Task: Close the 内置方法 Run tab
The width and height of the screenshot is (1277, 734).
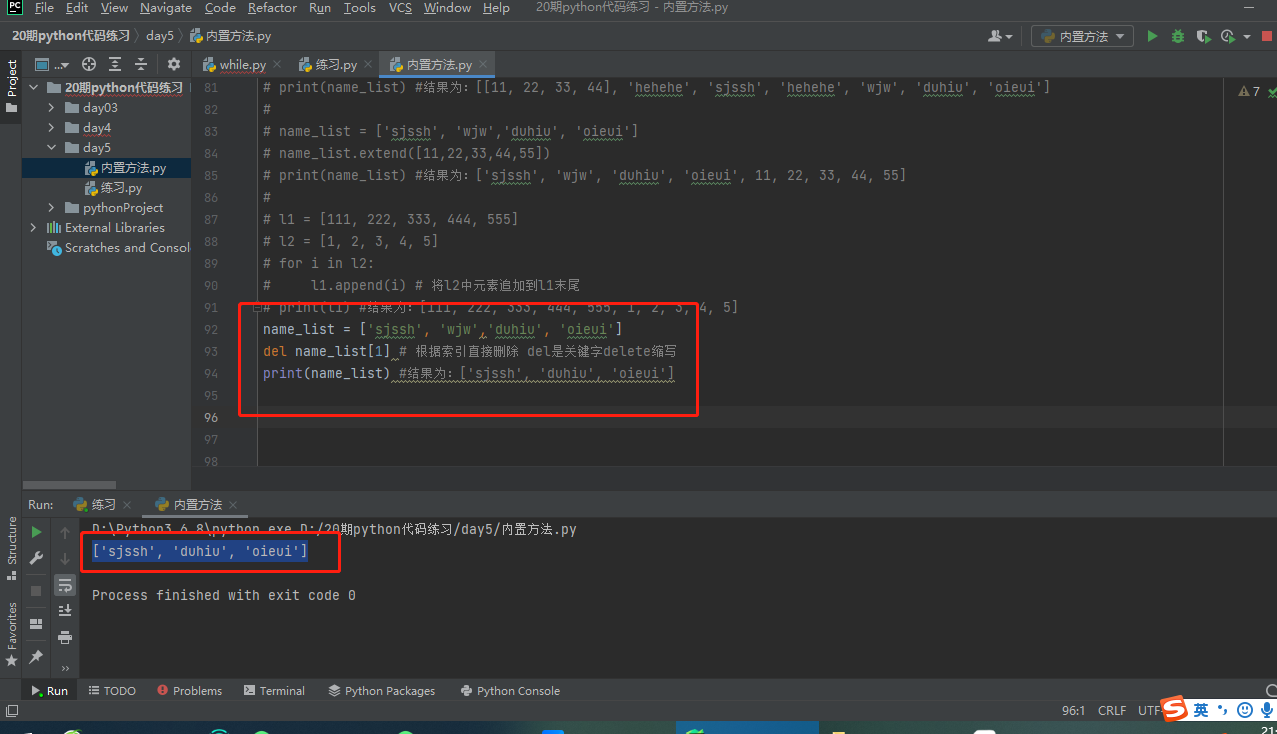Action: click(x=233, y=505)
